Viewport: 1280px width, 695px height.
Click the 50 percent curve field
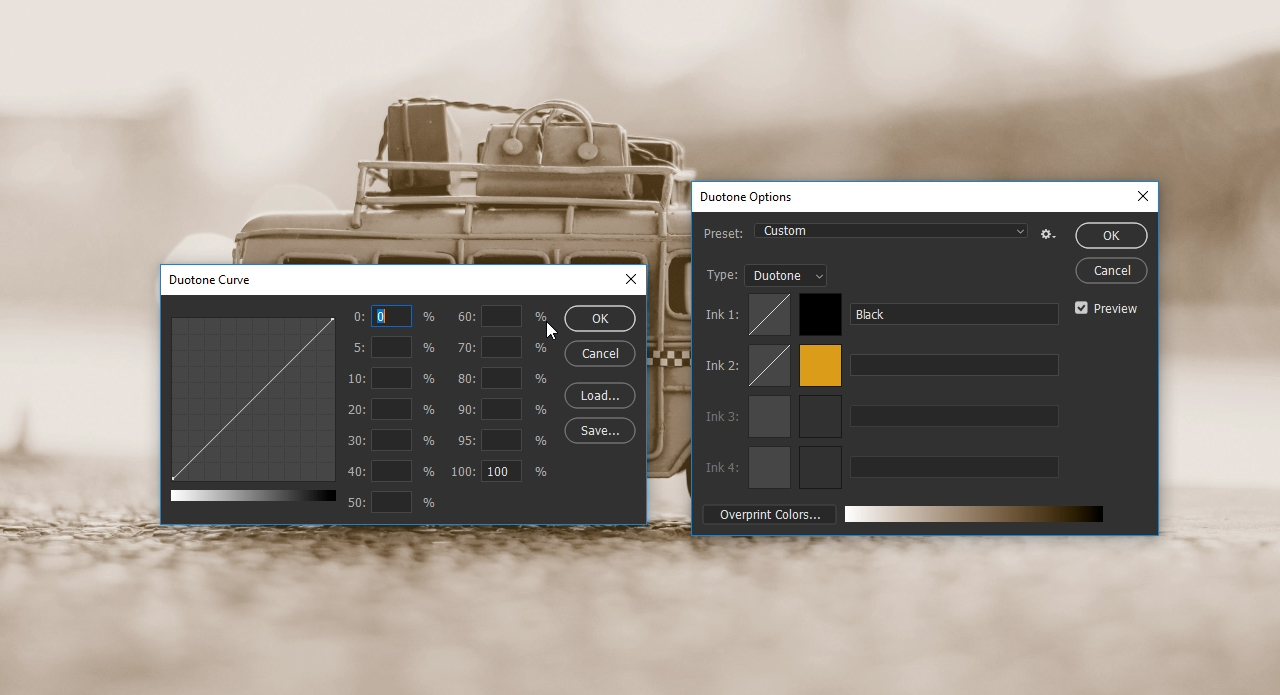point(391,503)
